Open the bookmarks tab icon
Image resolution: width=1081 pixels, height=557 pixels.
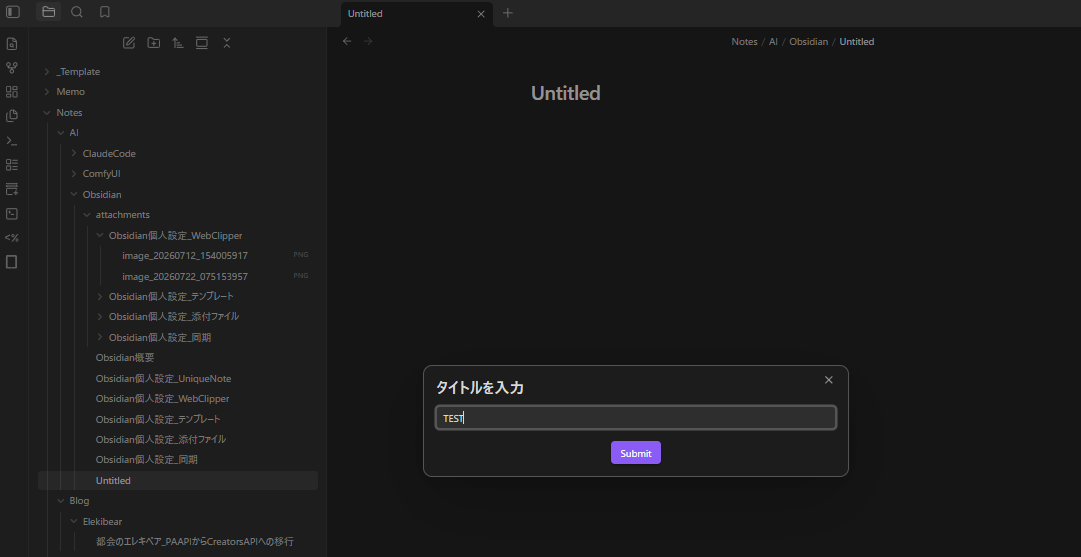tap(104, 12)
